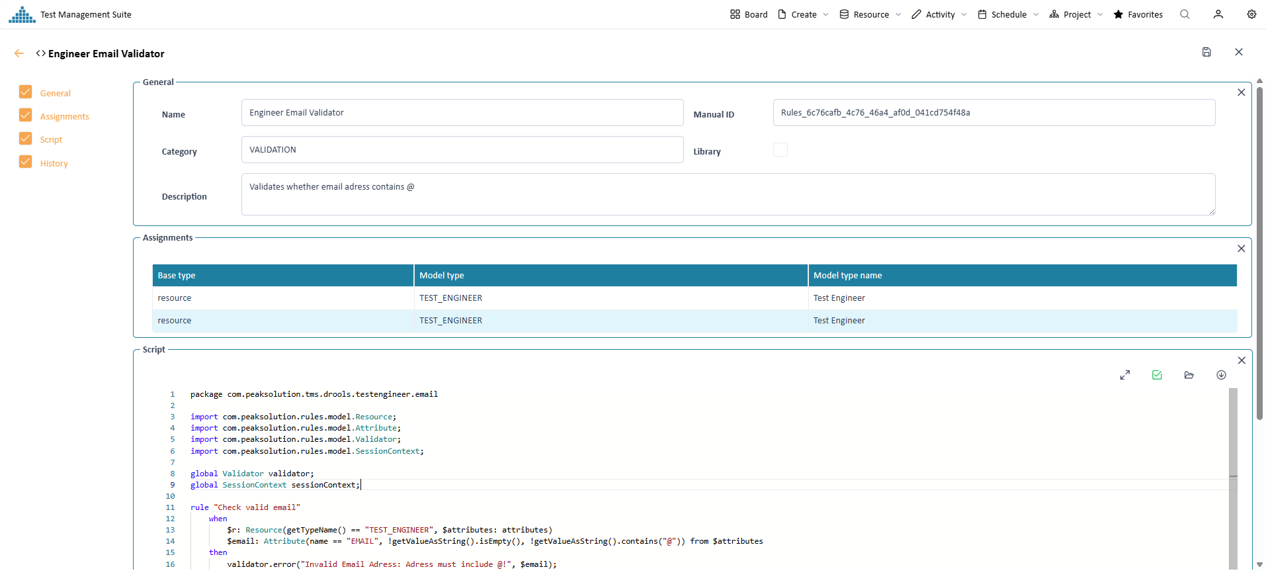Expand the Create dropdown chevron

[x=826, y=15]
